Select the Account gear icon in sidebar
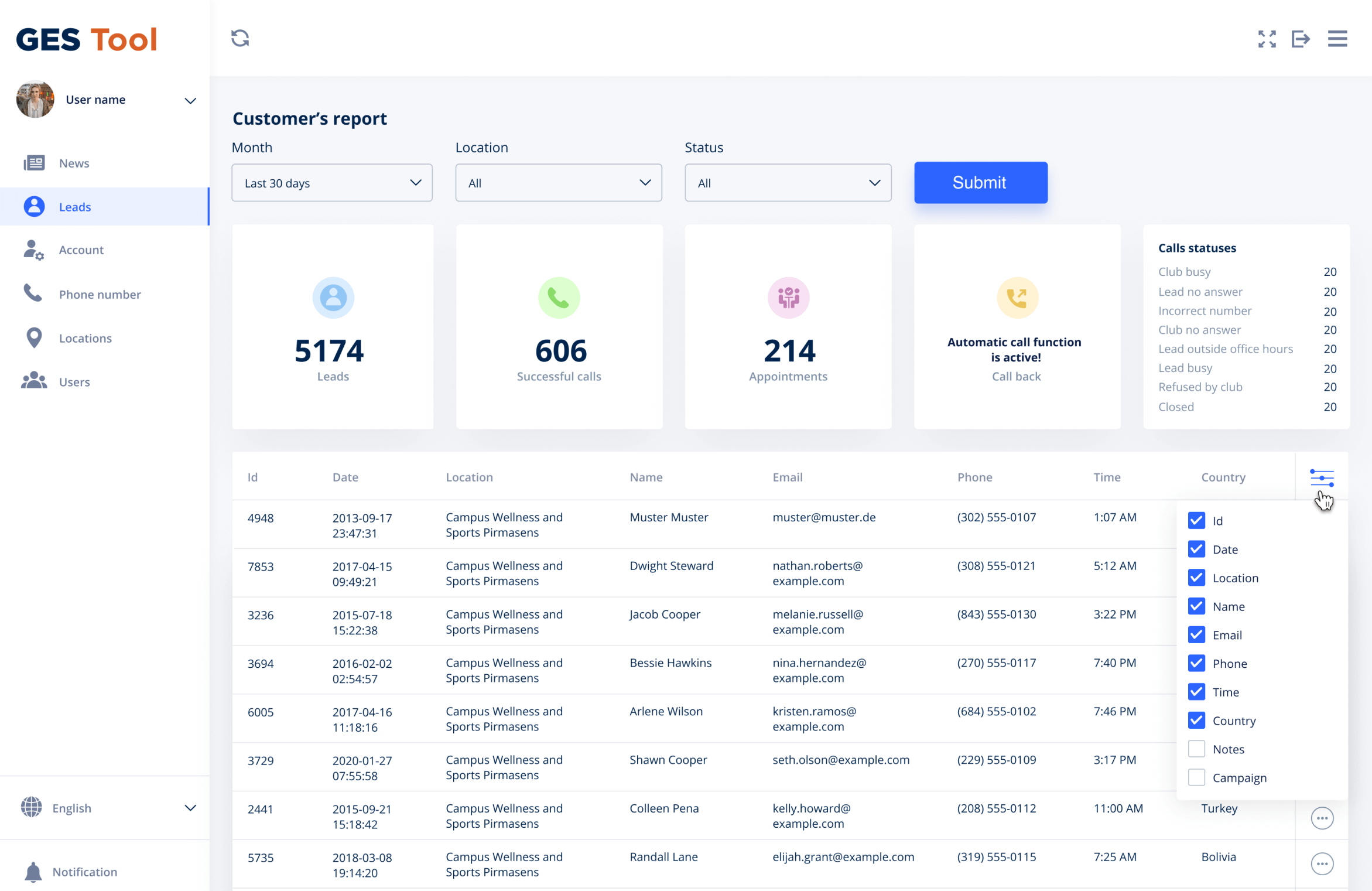 [x=33, y=250]
